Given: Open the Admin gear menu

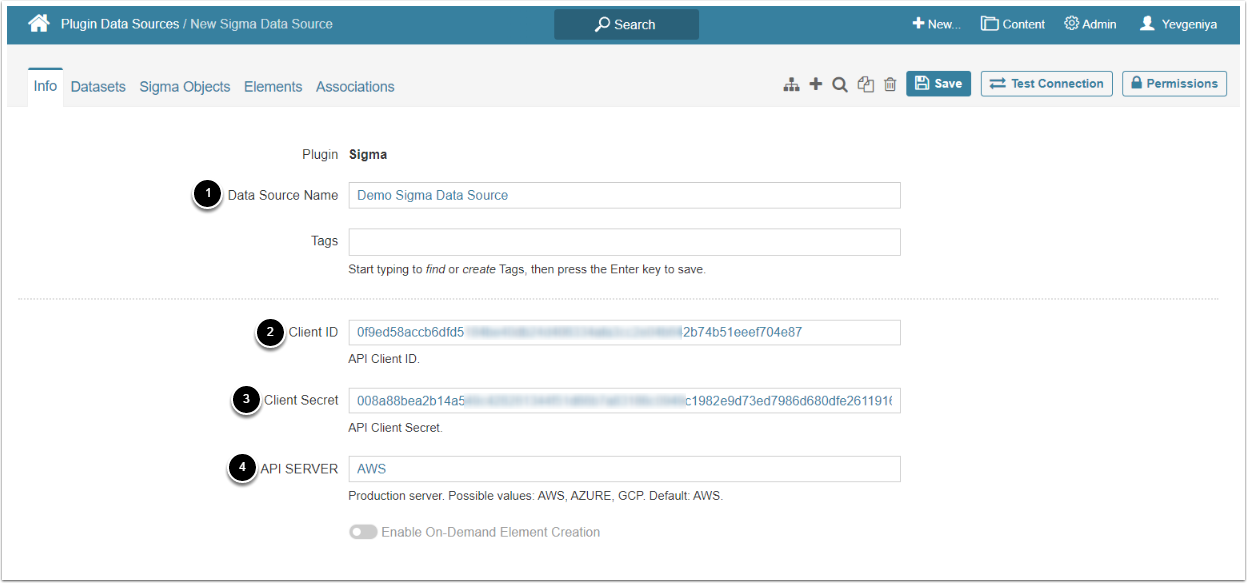Looking at the screenshot, I should [1090, 24].
